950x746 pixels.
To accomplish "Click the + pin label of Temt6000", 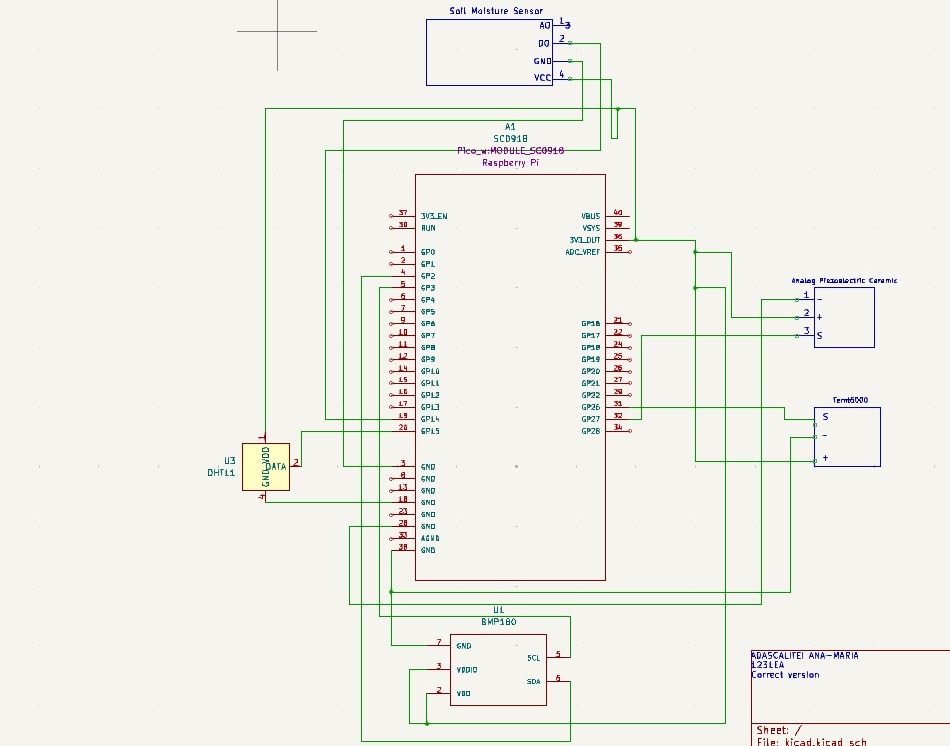I will pyautogui.click(x=825, y=458).
